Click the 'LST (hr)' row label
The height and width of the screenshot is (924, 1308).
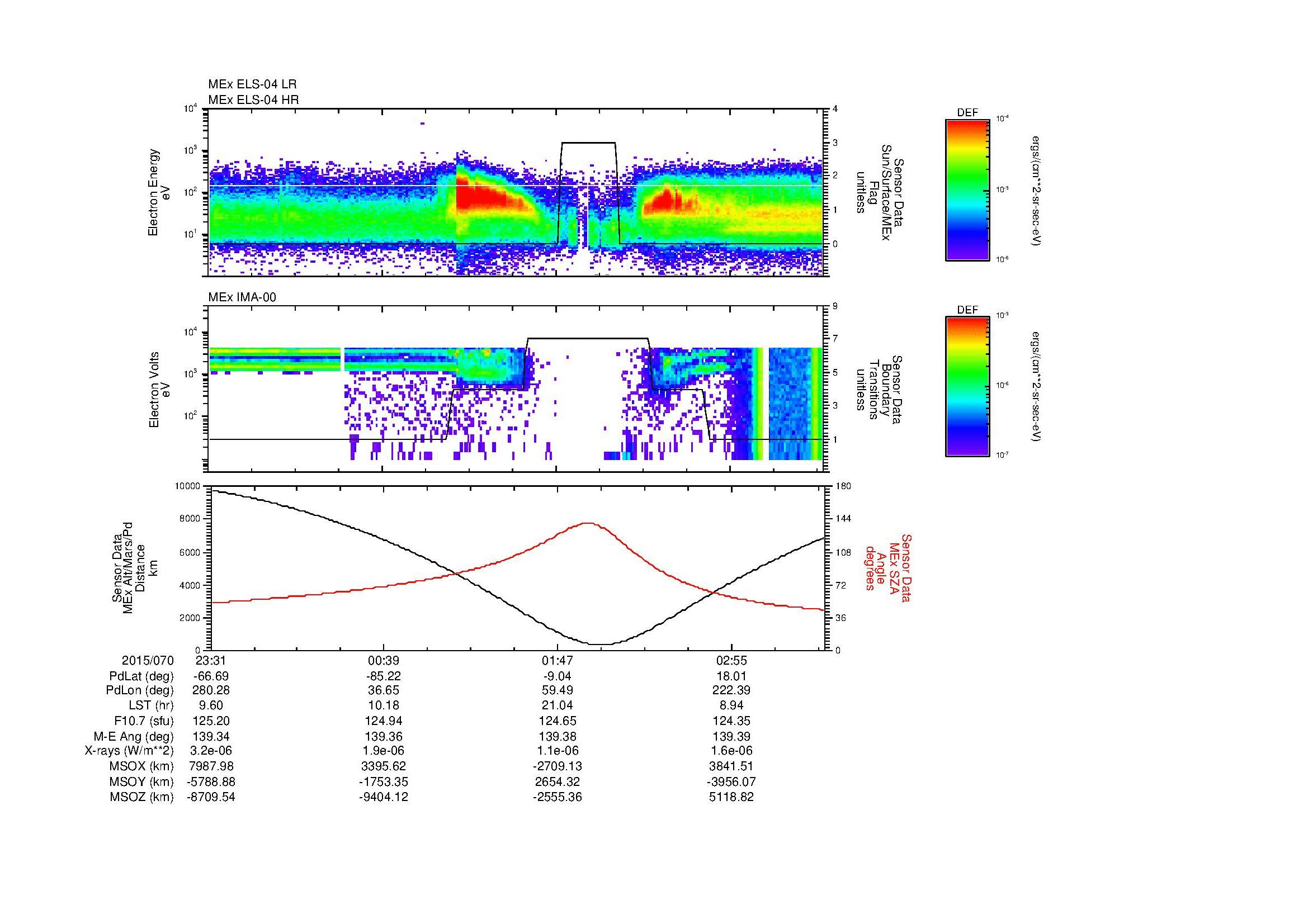point(151,706)
